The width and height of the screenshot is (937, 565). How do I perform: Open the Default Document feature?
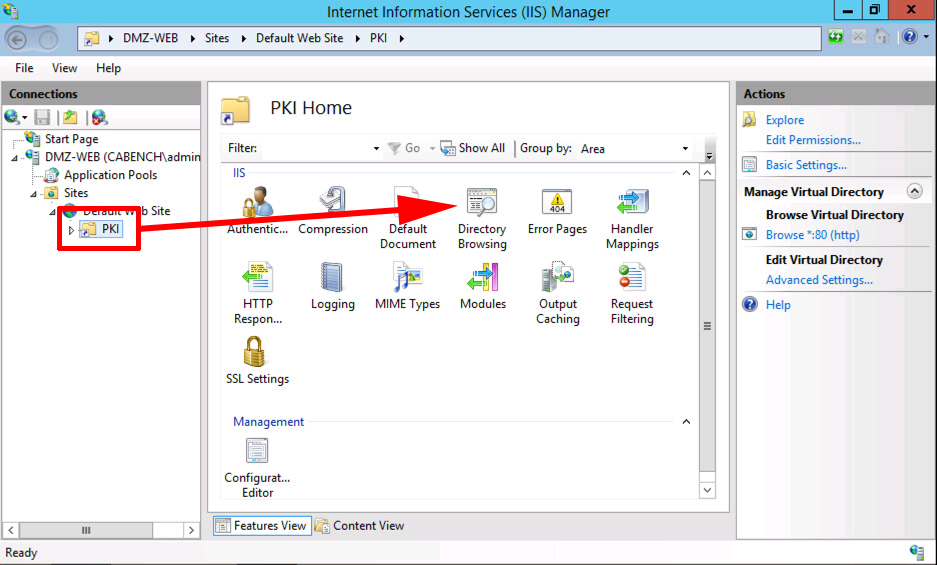coord(408,218)
